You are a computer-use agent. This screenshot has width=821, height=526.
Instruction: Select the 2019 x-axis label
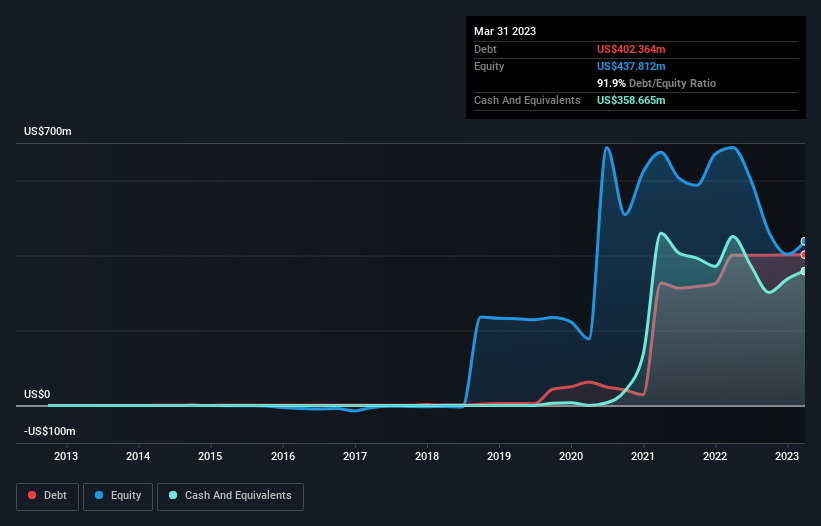(499, 456)
